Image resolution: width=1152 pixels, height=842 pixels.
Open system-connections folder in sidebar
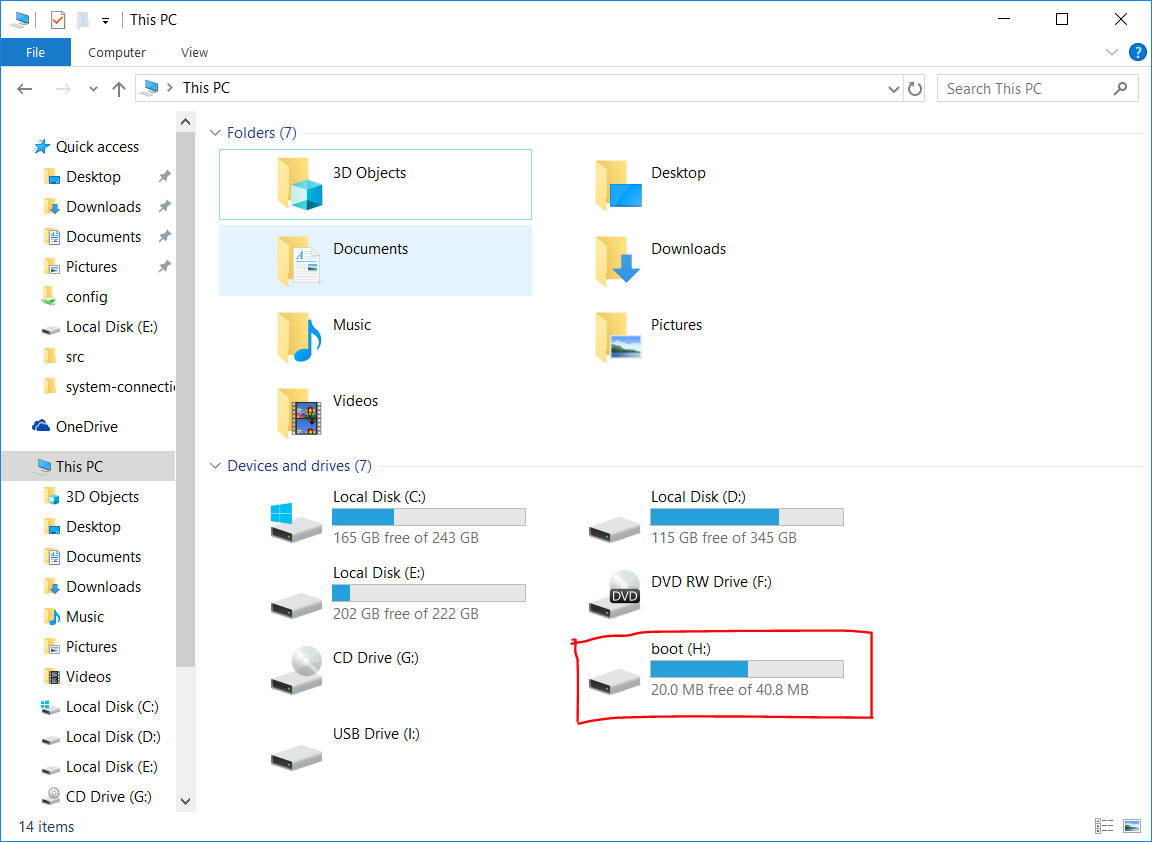coord(120,387)
